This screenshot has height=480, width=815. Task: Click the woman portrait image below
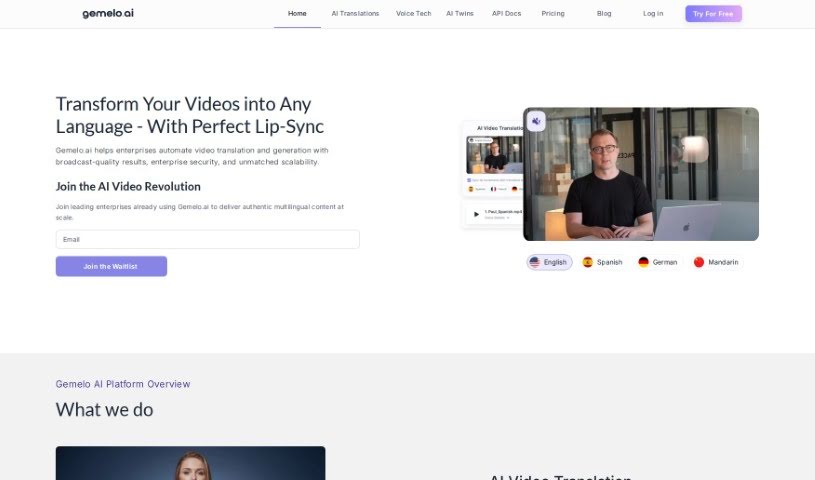[190, 463]
